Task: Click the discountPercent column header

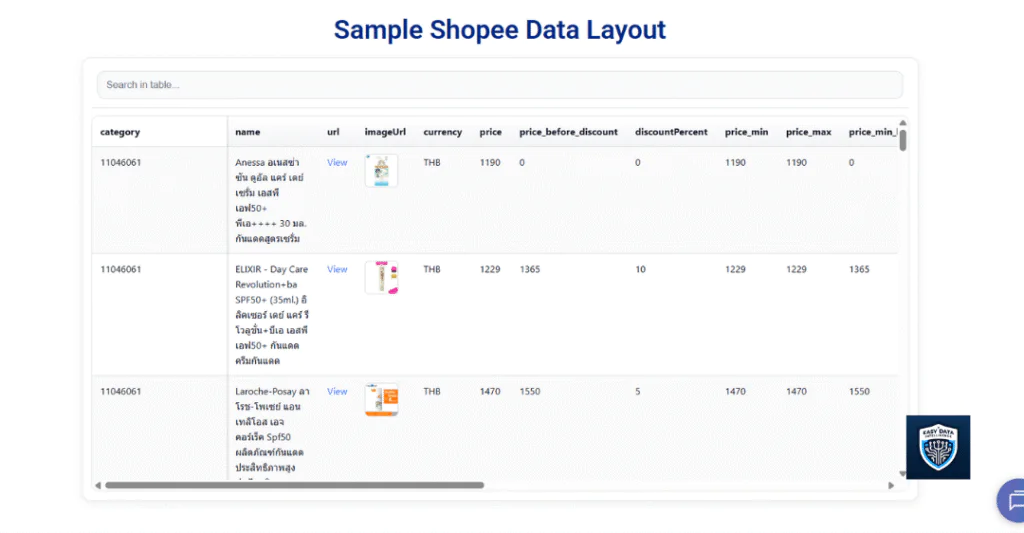Action: pyautogui.click(x=671, y=132)
